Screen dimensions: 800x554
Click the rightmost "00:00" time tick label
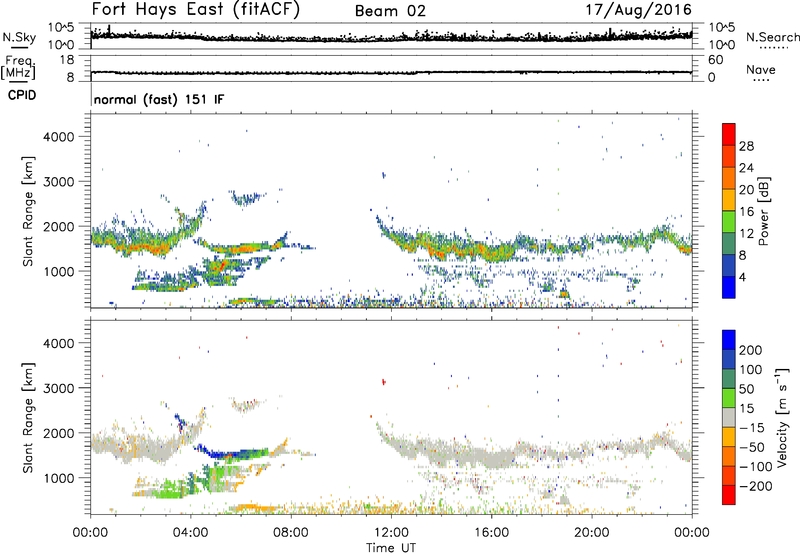pos(692,533)
